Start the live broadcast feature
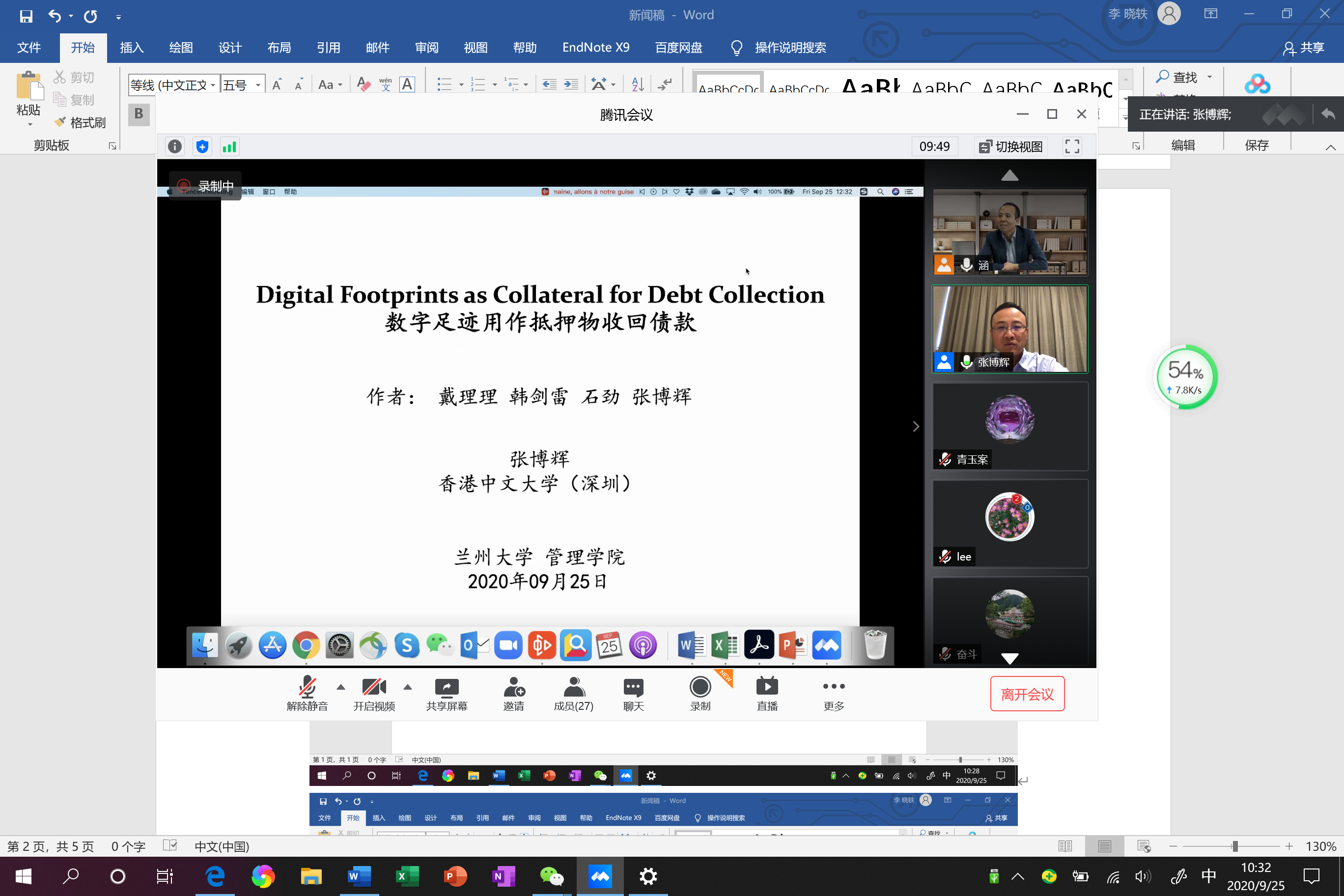The height and width of the screenshot is (896, 1344). coord(767,694)
